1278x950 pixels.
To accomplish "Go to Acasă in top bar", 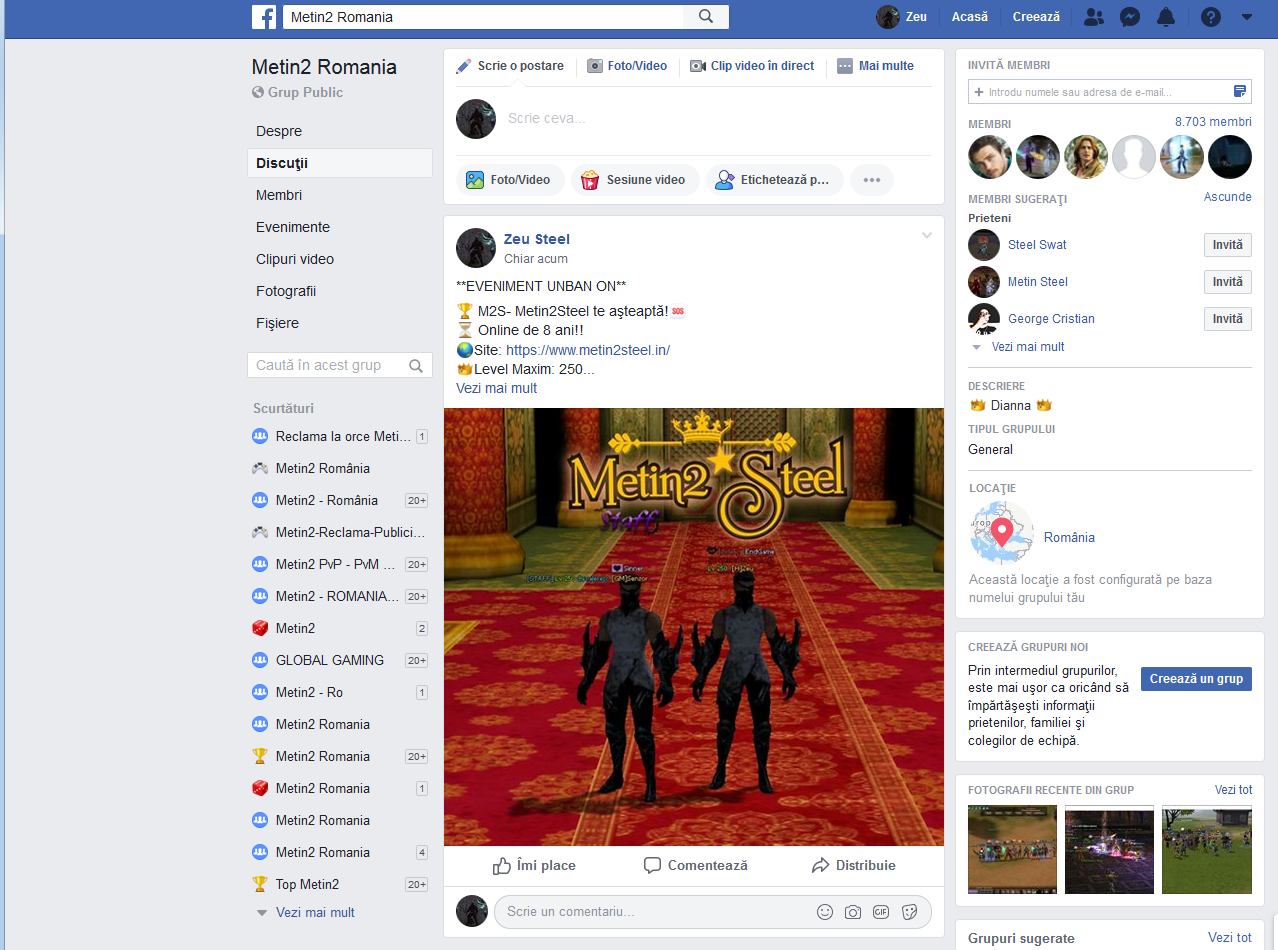I will tap(970, 17).
